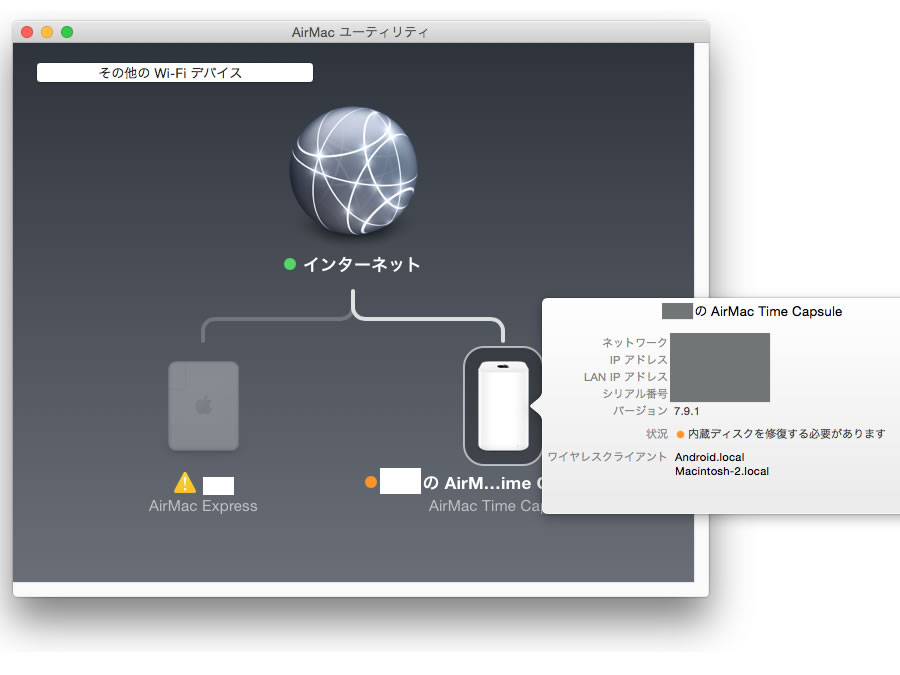Click the バージョン field label
The width and height of the screenshot is (900, 675).
click(640, 411)
